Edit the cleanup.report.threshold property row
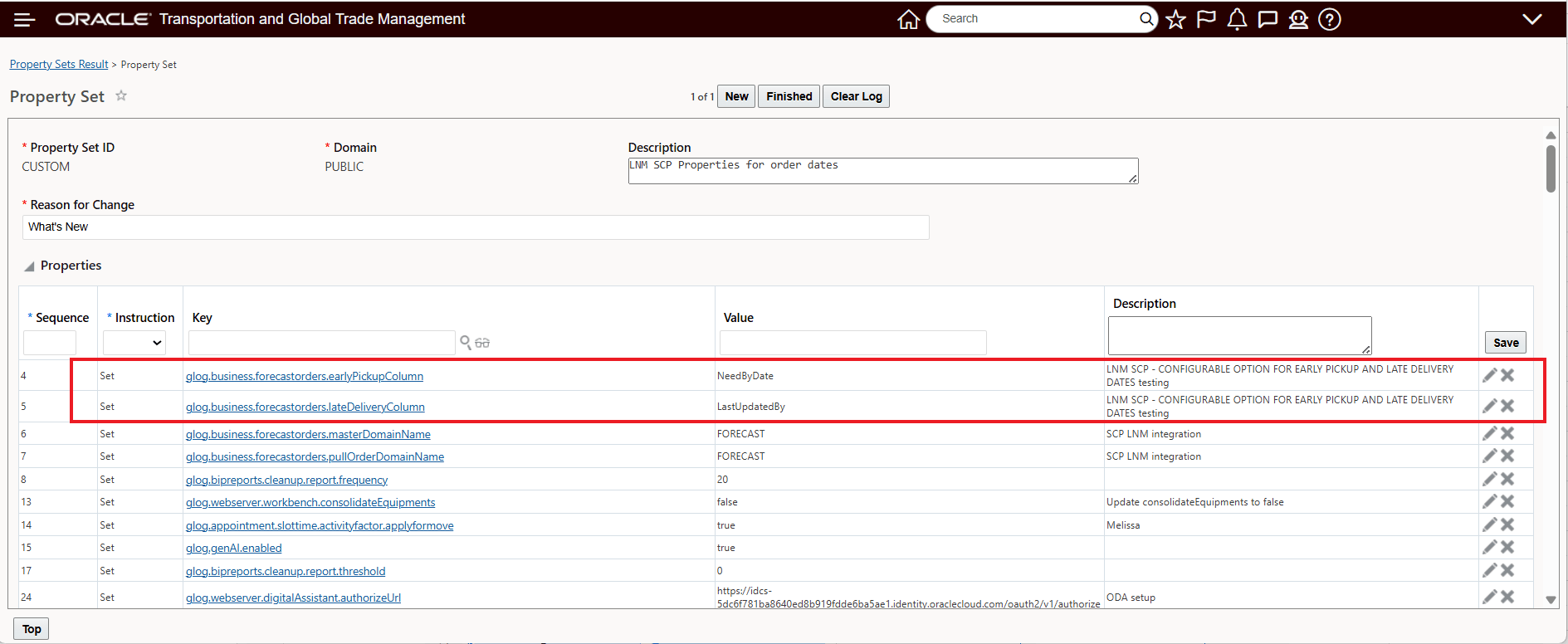 (x=1490, y=570)
